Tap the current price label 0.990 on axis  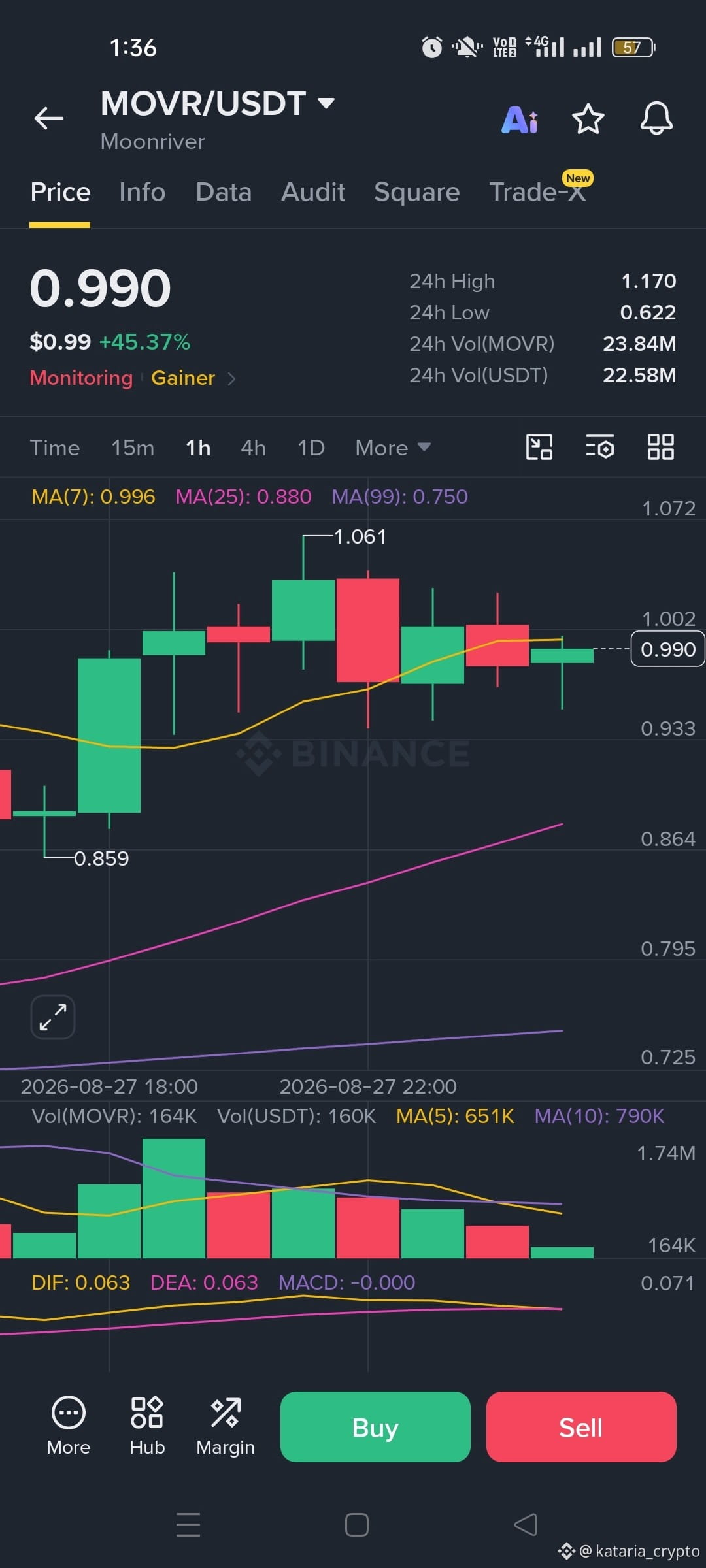click(x=667, y=649)
